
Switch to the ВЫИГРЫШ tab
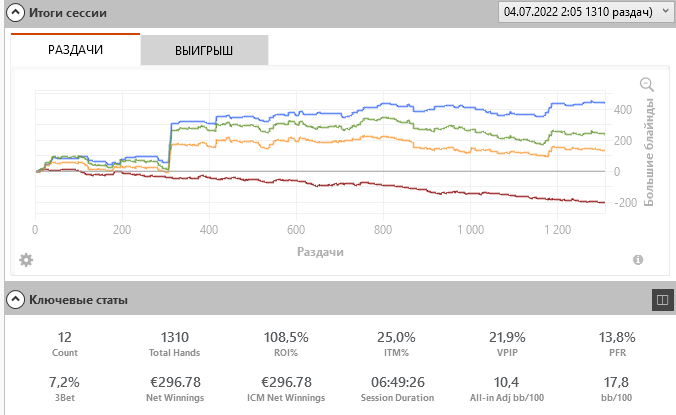(x=204, y=50)
